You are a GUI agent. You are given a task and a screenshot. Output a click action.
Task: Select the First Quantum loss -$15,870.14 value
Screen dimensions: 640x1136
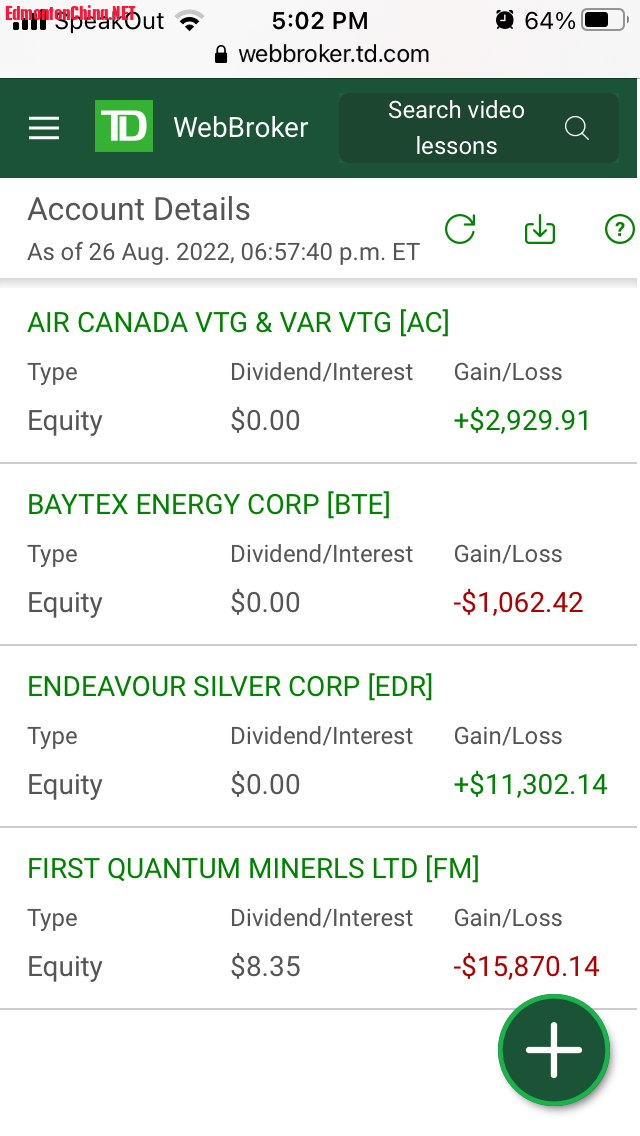pyautogui.click(x=526, y=966)
